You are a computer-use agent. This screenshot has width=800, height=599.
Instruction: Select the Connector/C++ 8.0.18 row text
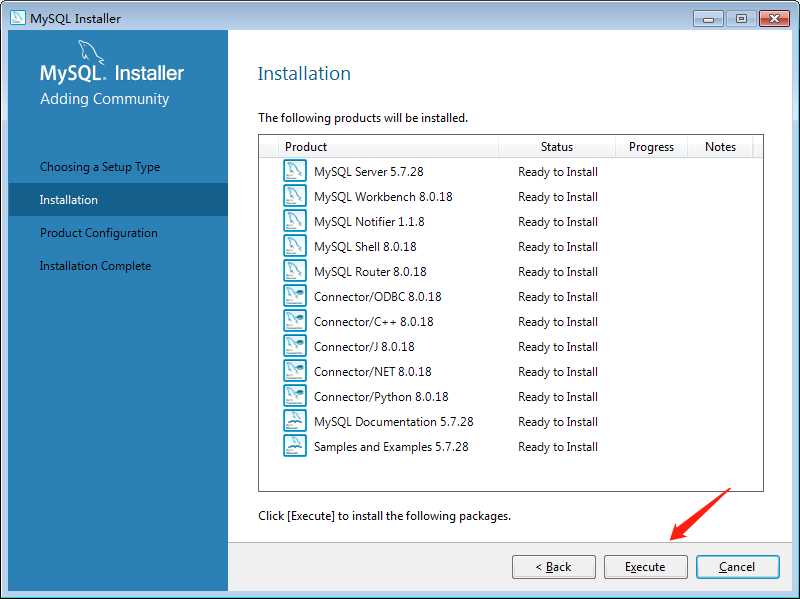click(373, 321)
